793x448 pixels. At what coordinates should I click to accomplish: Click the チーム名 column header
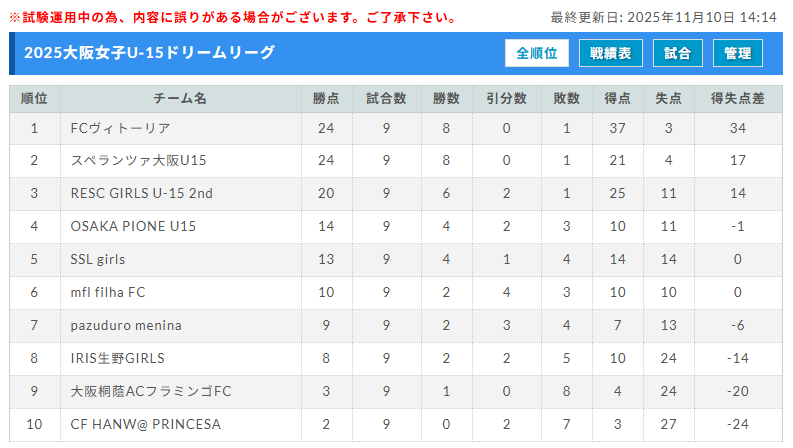pyautogui.click(x=180, y=98)
